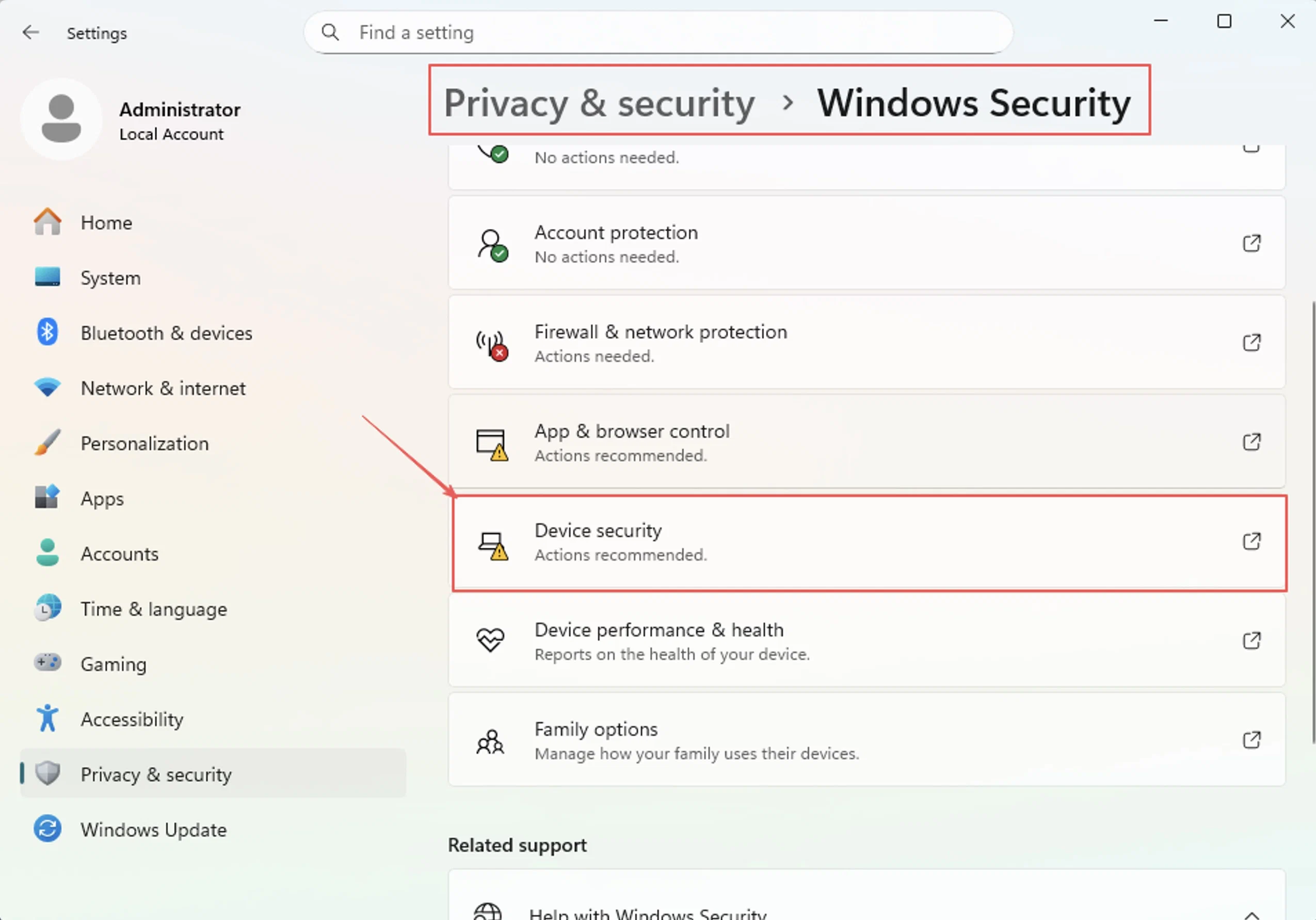
Task: Open Accessibility settings
Action: point(213,718)
